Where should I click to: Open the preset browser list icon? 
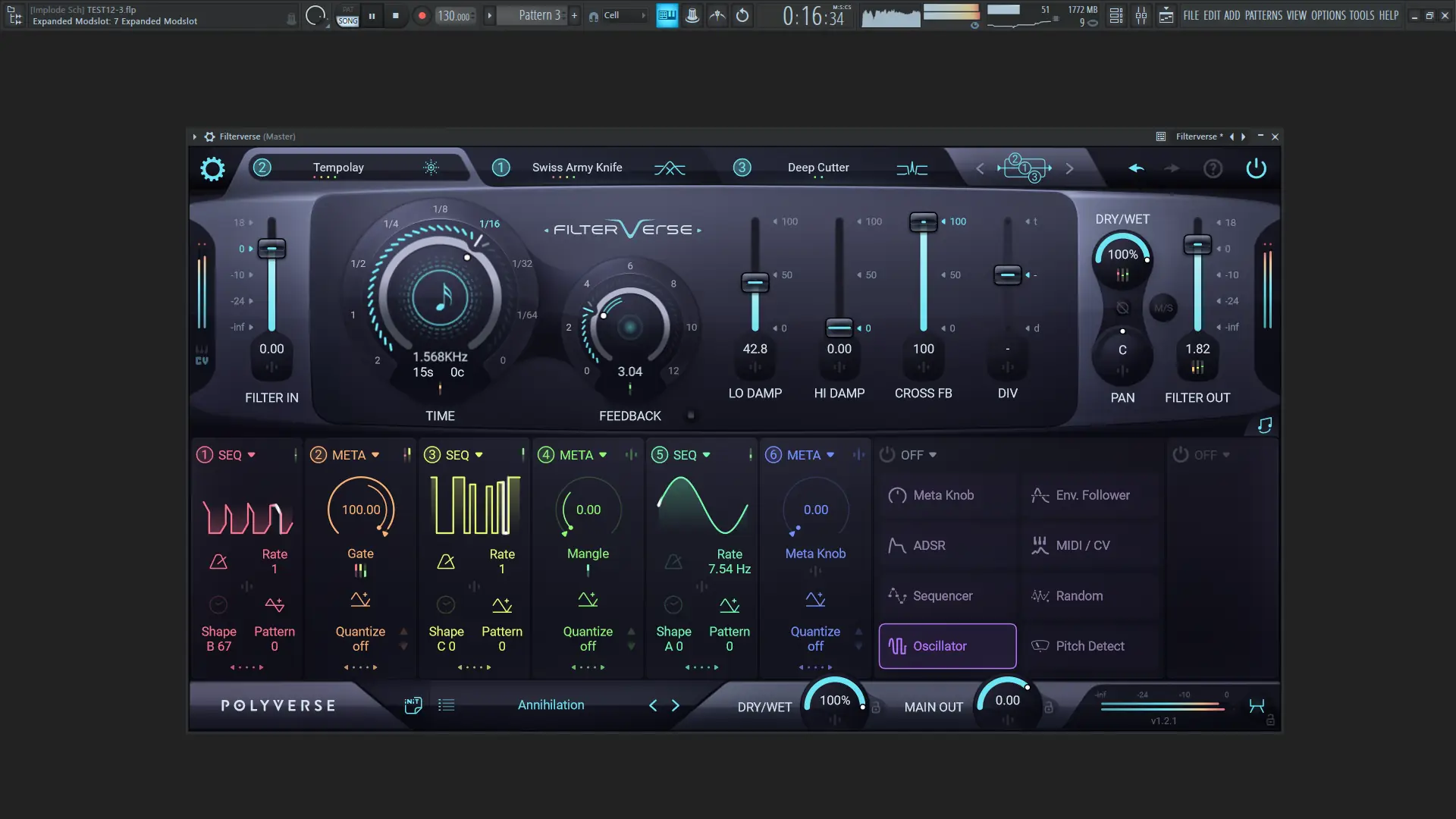446,704
